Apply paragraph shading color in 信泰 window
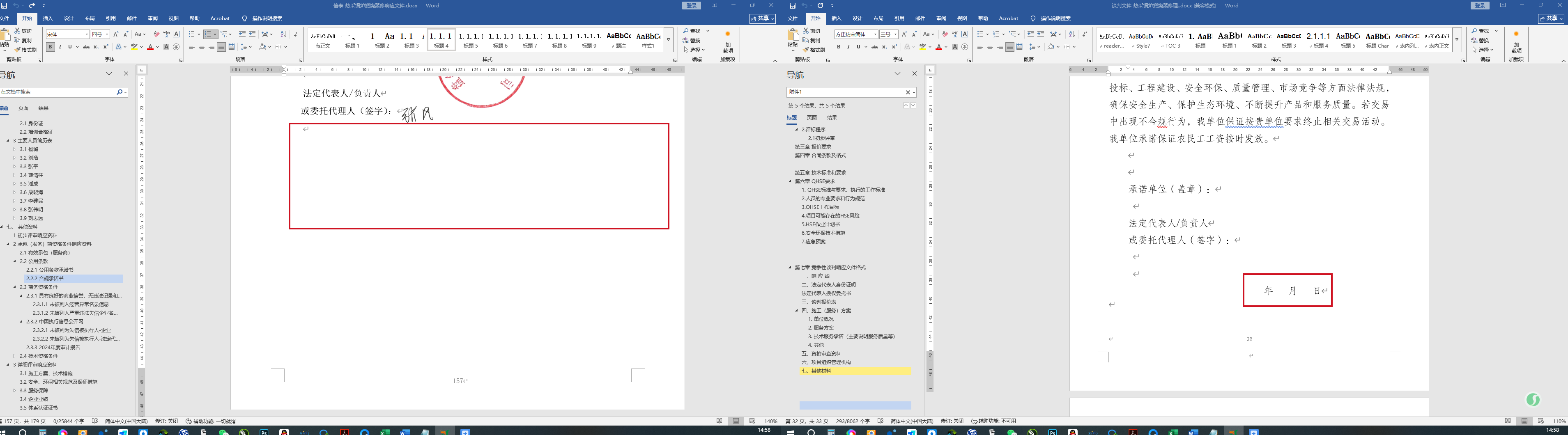1568x435 pixels. (x=262, y=47)
